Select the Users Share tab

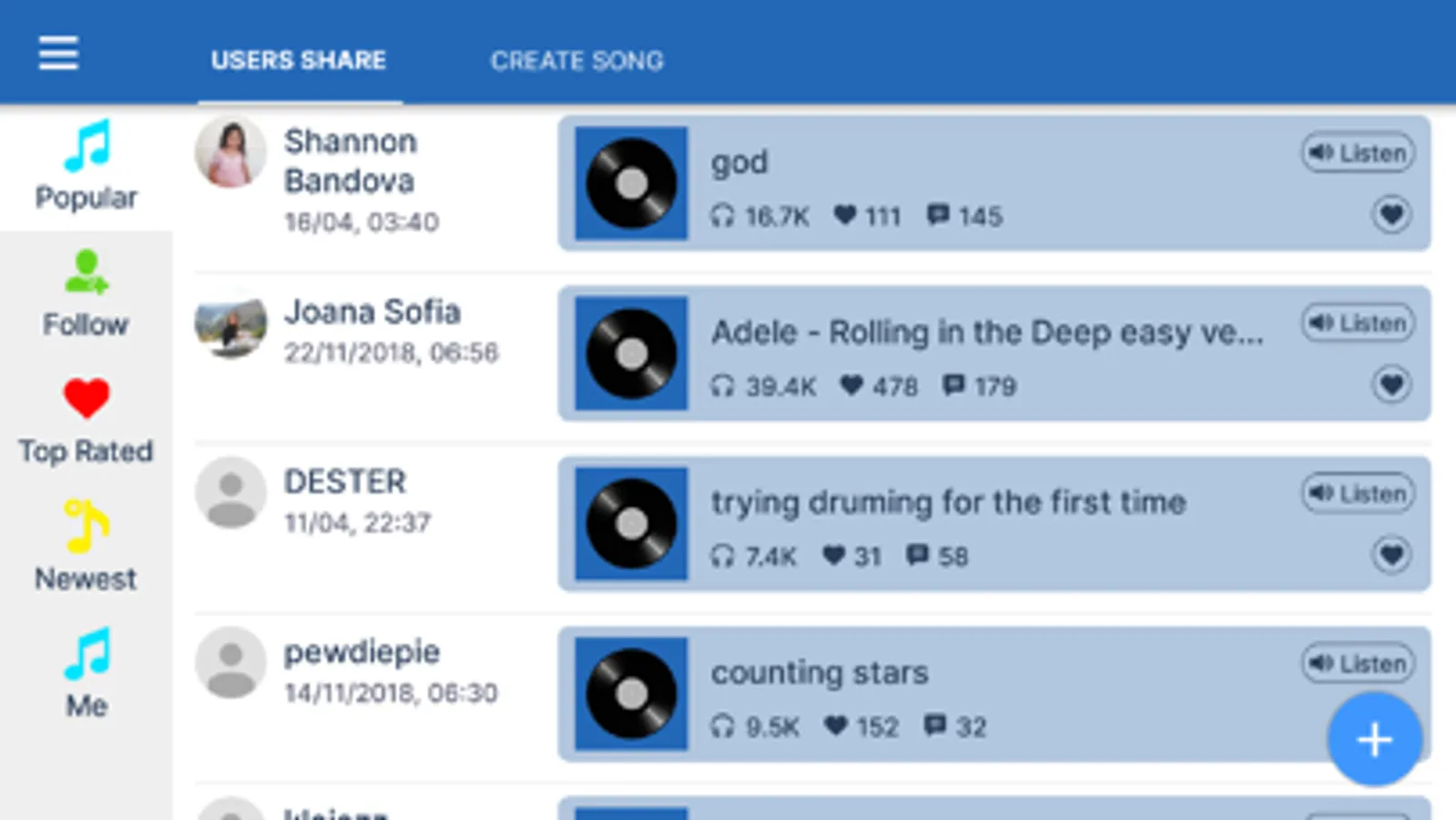coord(299,60)
